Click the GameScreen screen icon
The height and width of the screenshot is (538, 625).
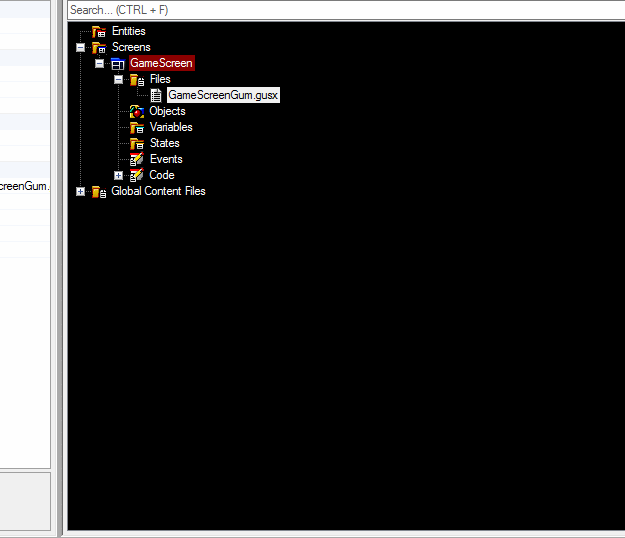118,64
